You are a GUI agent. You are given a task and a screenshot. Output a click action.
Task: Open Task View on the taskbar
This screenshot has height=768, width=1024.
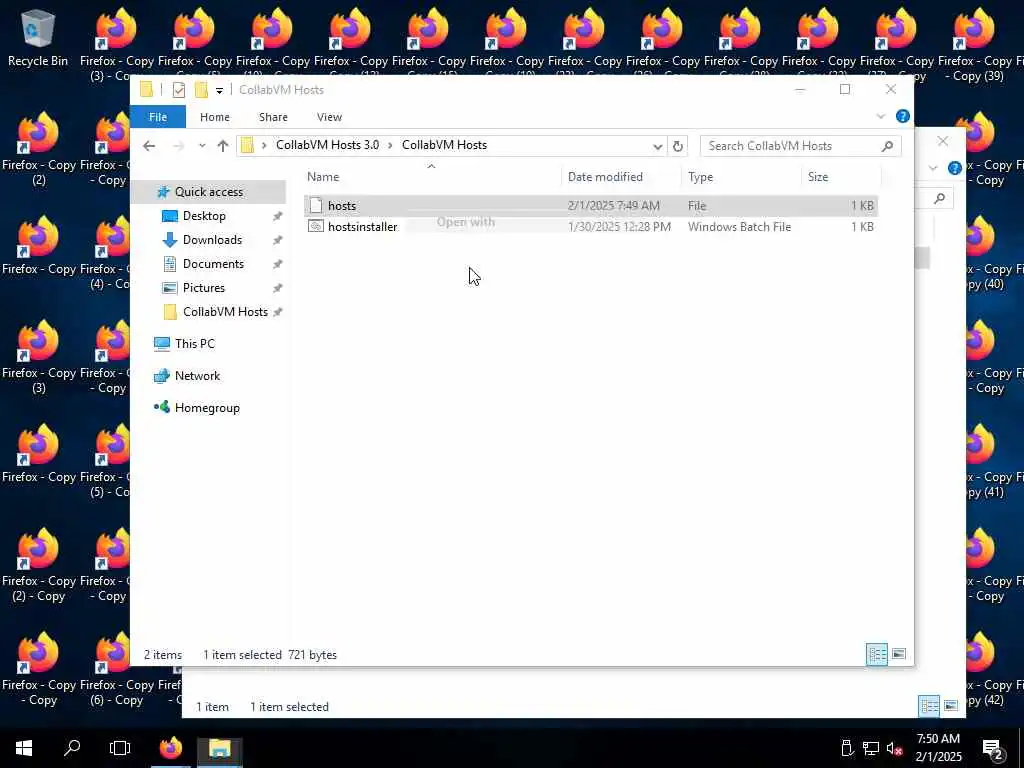coord(120,748)
